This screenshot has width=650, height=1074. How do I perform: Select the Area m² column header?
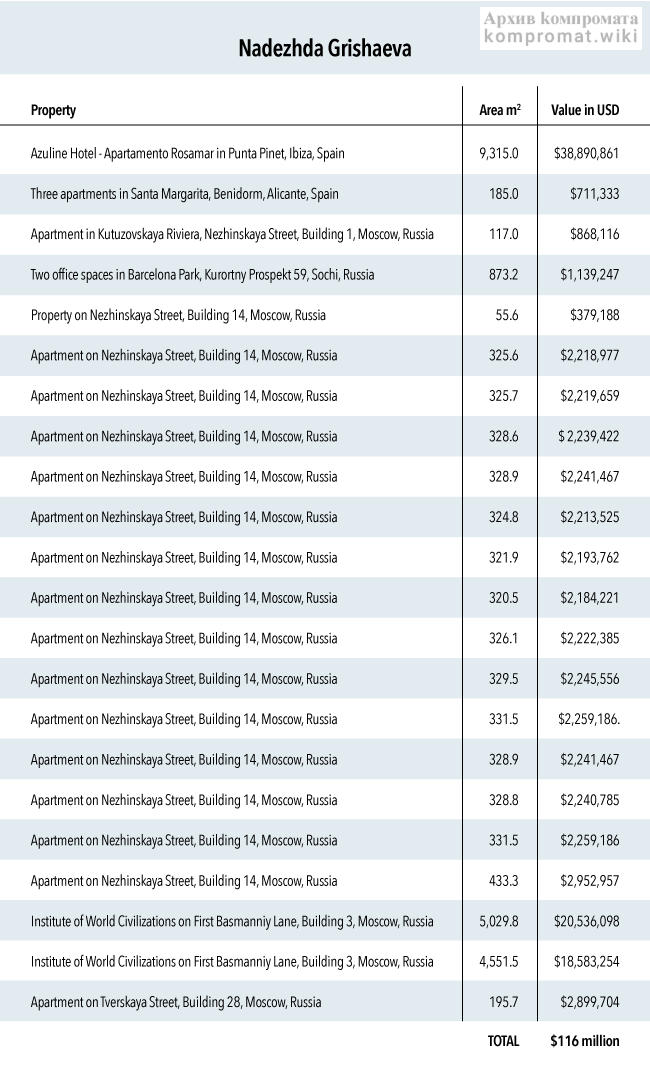(x=500, y=110)
